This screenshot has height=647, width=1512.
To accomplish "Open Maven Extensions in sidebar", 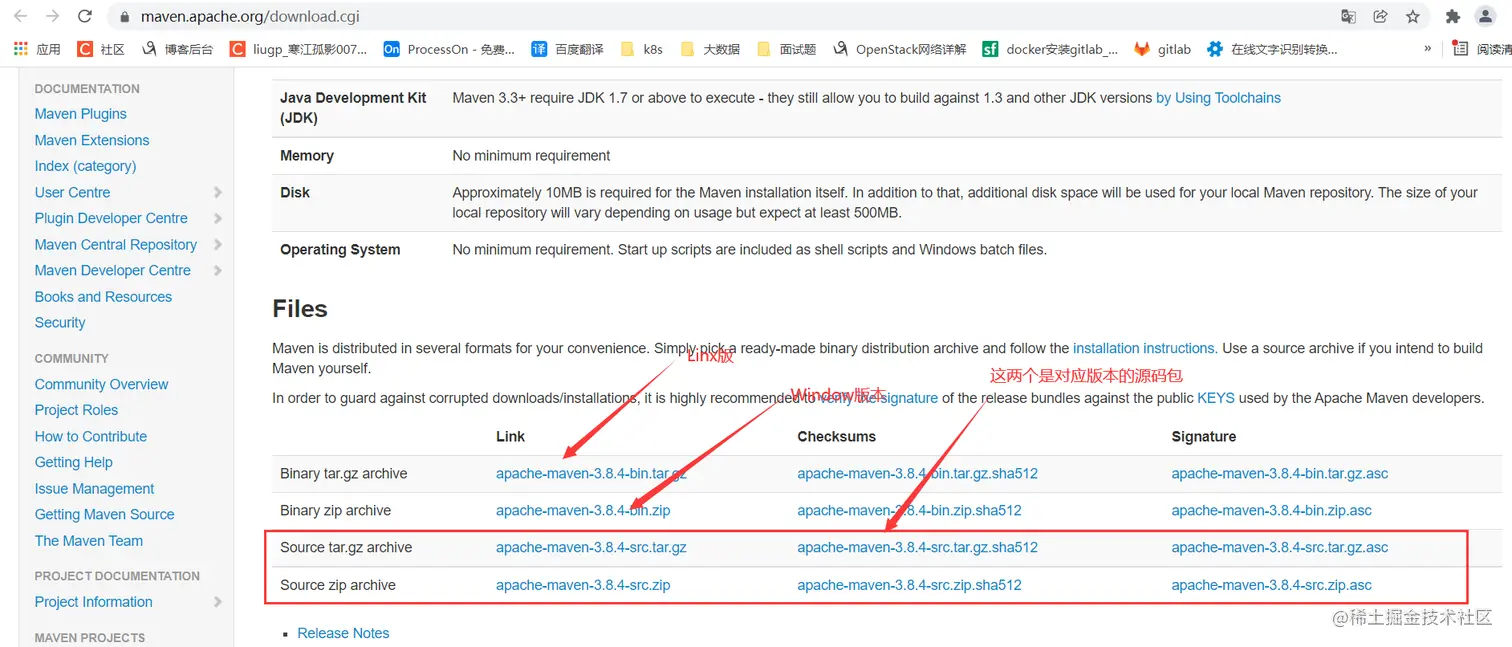I will tap(92, 140).
